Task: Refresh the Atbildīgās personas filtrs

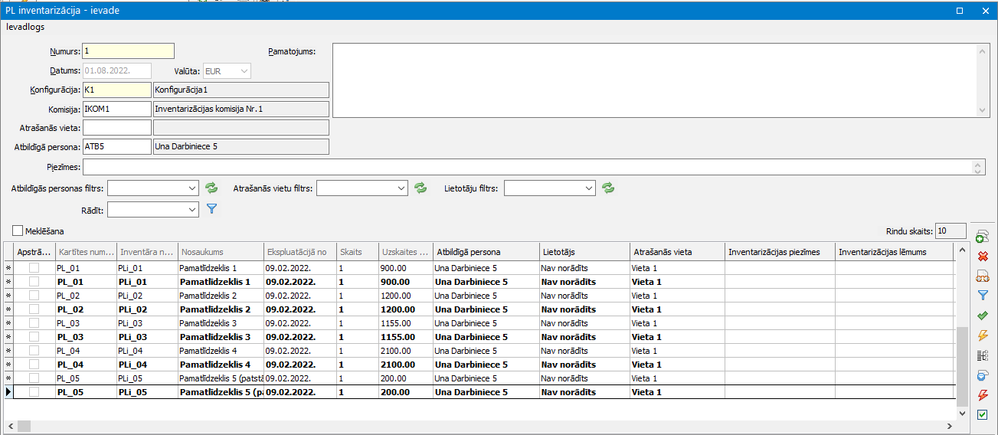Action: point(211,187)
